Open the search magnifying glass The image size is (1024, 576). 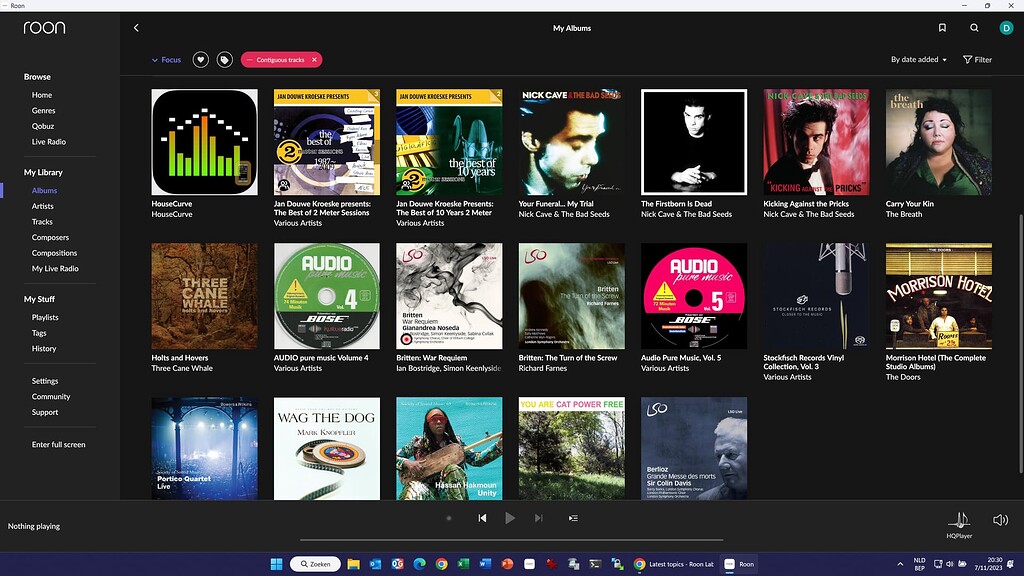click(x=974, y=28)
